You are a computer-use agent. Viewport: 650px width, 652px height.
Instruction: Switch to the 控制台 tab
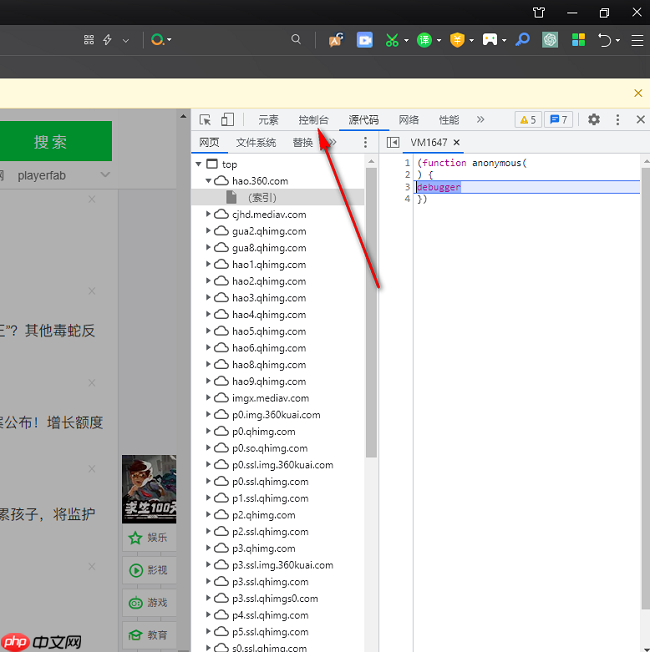[x=313, y=120]
